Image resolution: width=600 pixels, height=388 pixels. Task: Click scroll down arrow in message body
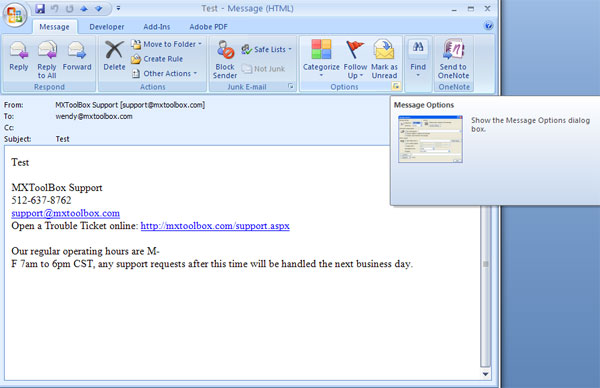(485, 374)
